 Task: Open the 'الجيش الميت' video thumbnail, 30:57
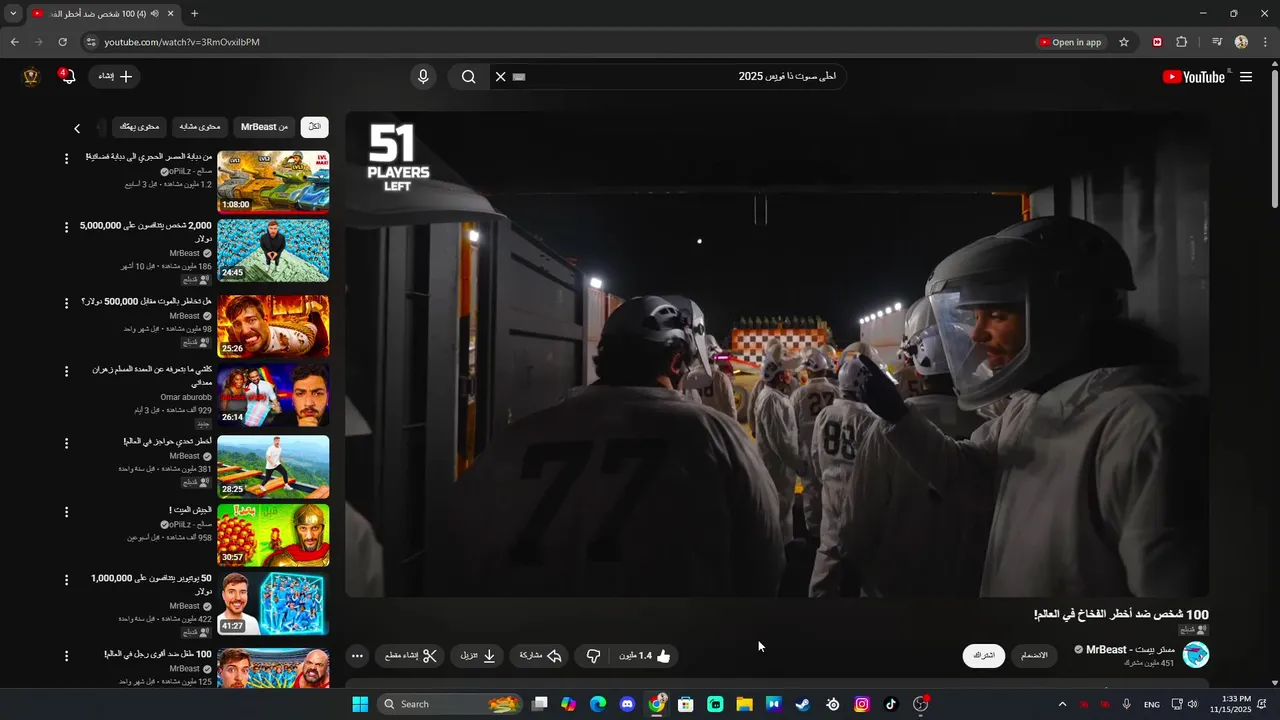click(273, 535)
